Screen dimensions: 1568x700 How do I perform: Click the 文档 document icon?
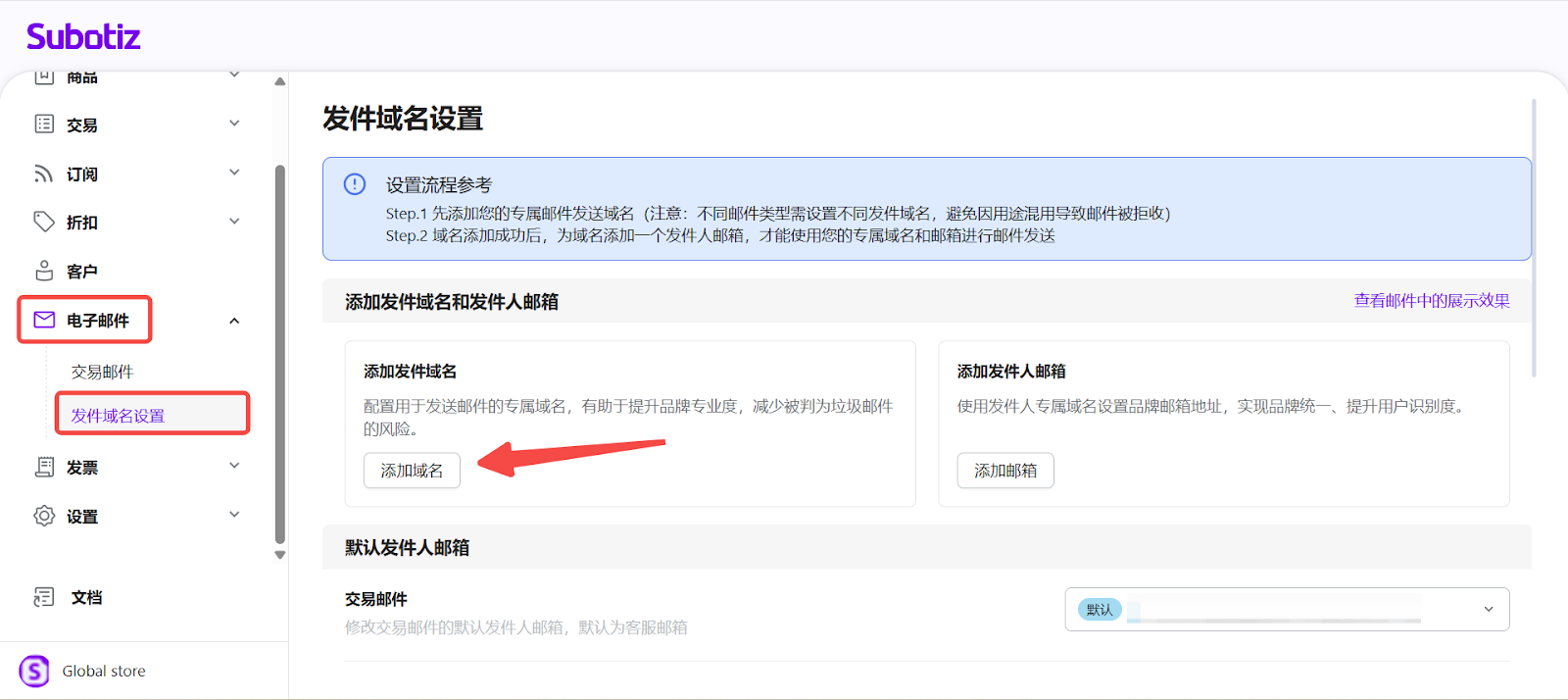pos(44,597)
